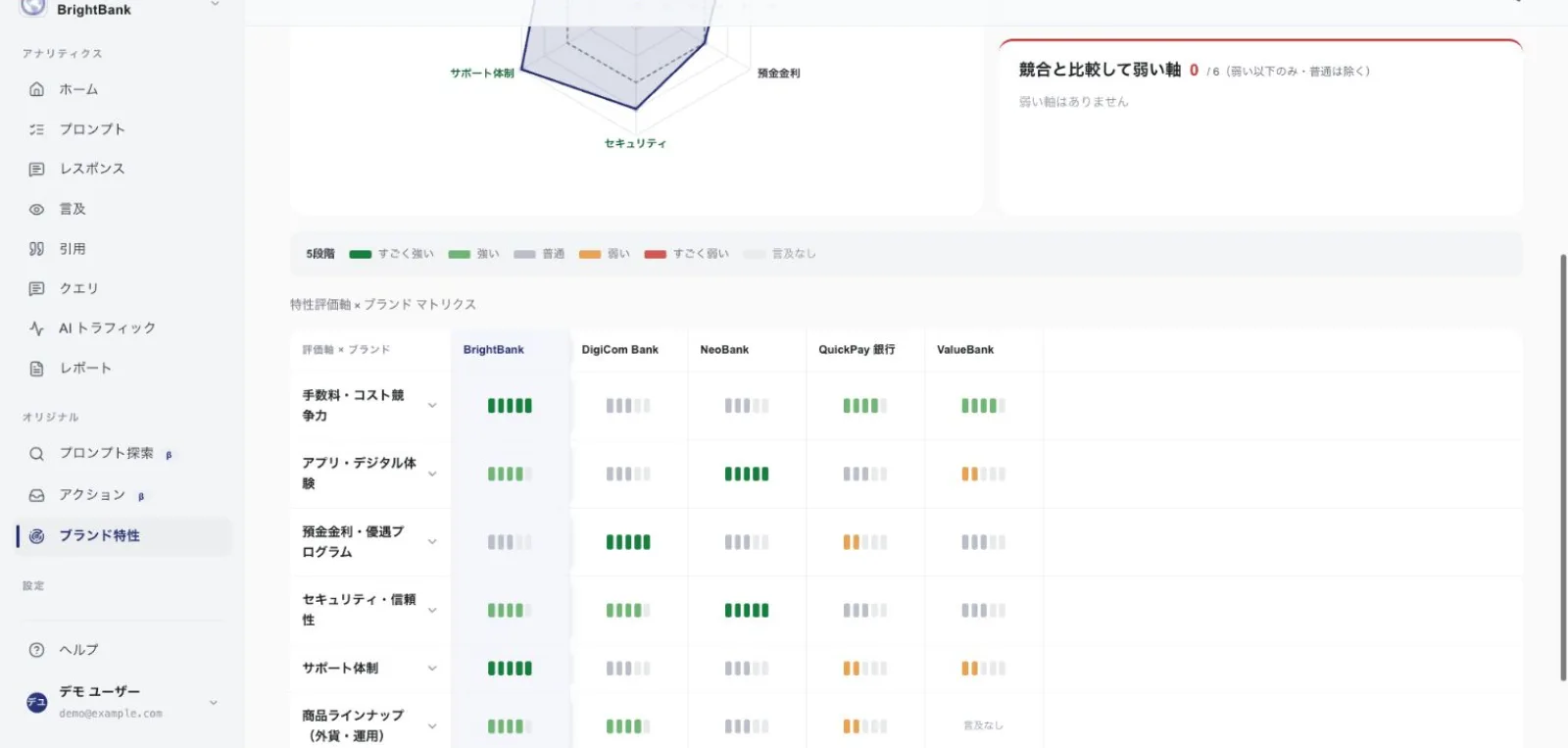Image resolution: width=1568 pixels, height=748 pixels.
Task: Expand the 手数料・コスト競争力 row
Action: 432,406
